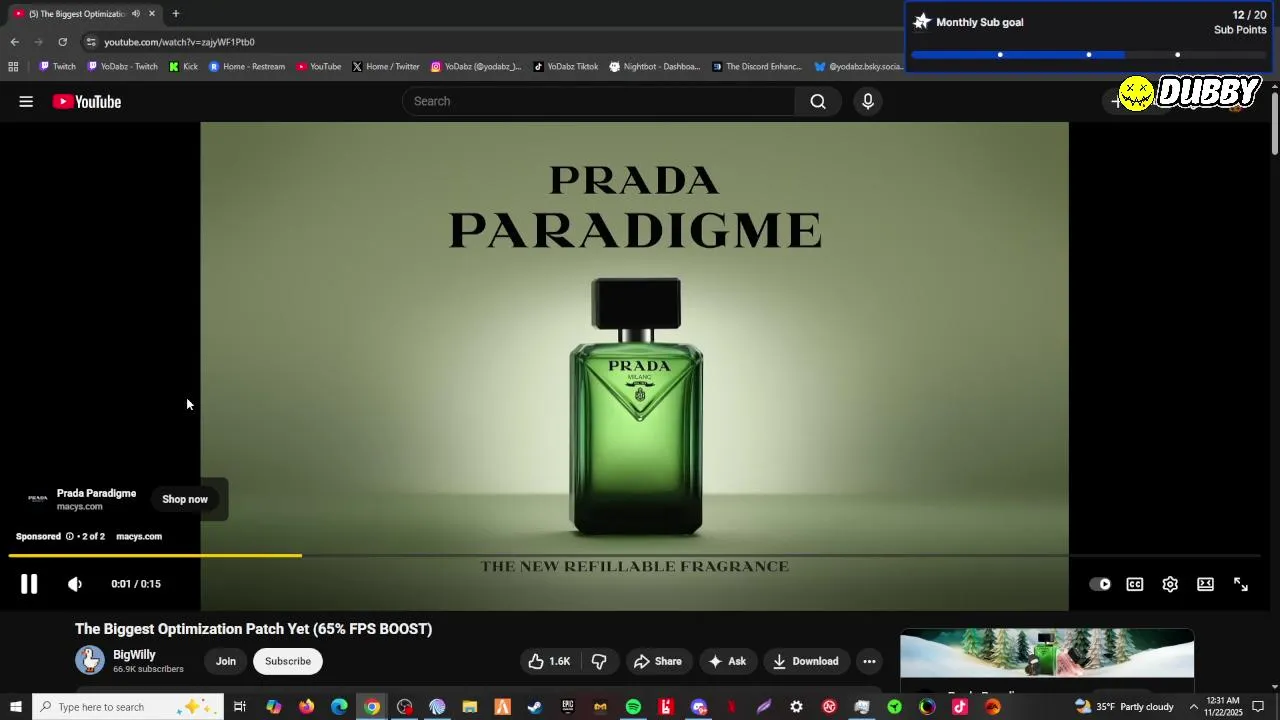Open the Kick bookmark
The image size is (1280, 720).
click(183, 67)
